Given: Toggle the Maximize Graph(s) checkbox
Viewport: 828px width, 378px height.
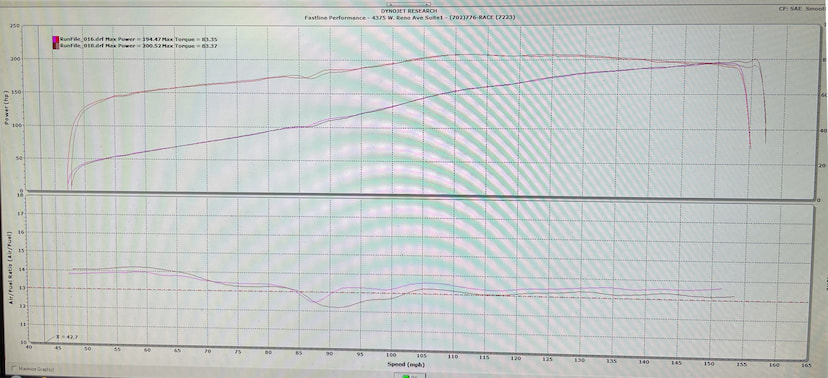Looking at the screenshot, I should point(13,369).
